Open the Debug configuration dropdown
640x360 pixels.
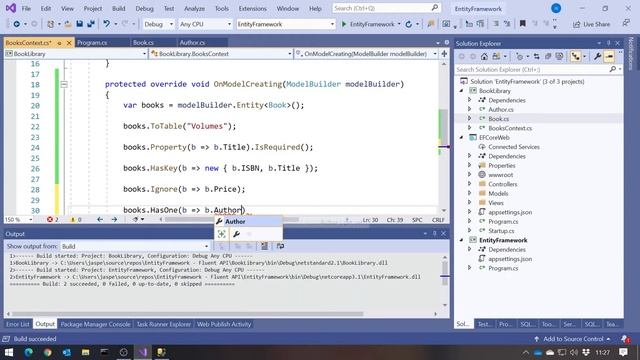pos(158,24)
